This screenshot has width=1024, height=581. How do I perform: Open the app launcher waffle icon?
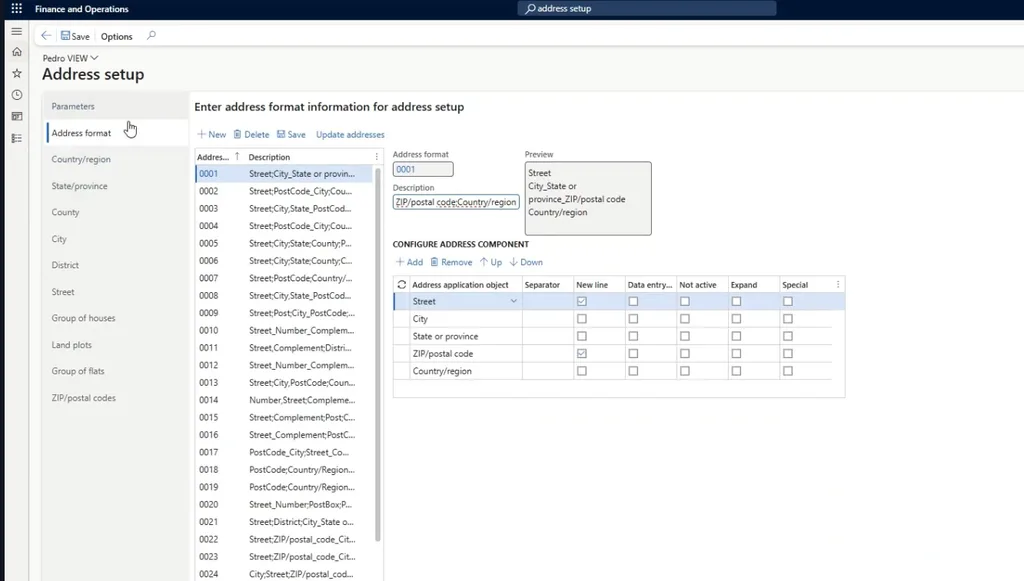point(17,8)
